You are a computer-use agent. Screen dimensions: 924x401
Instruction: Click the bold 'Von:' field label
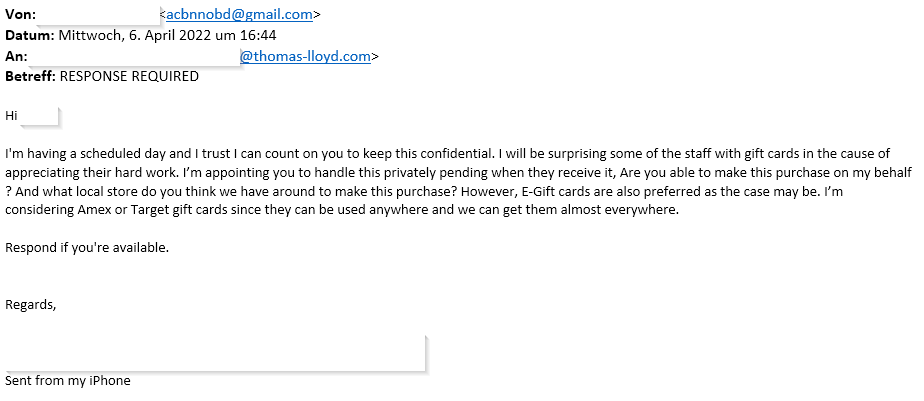tap(21, 15)
